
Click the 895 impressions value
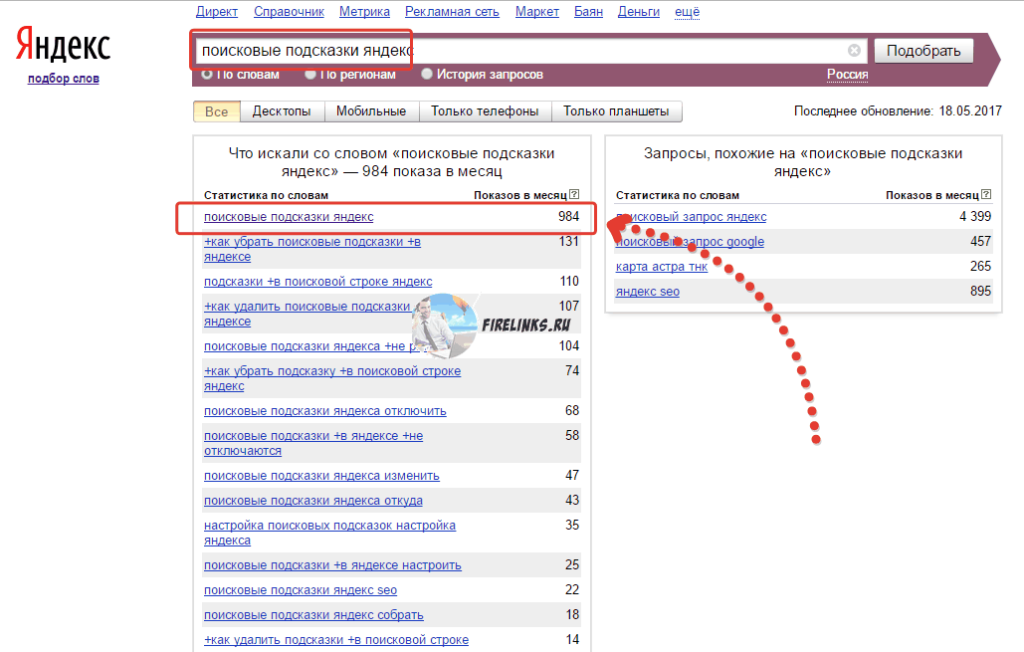[981, 291]
